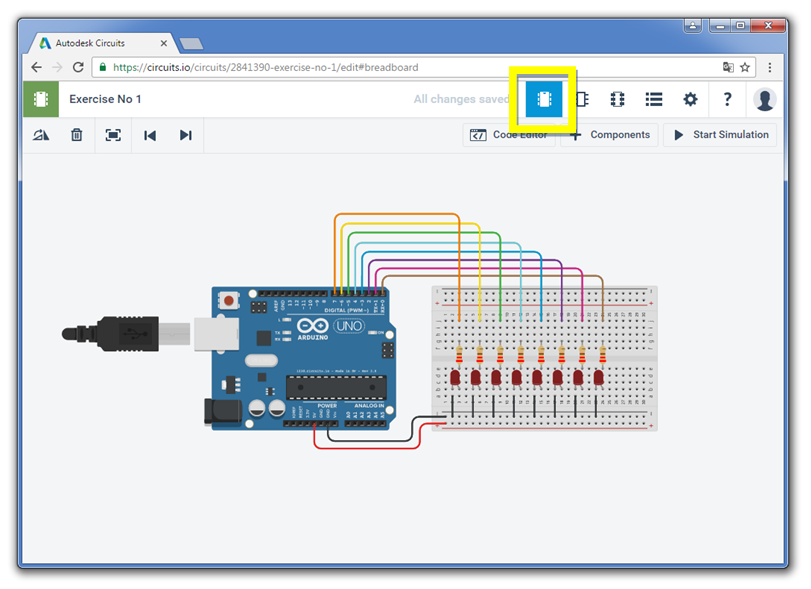The height and width of the screenshot is (589, 811).
Task: Open the help question mark icon
Action: pos(727,99)
